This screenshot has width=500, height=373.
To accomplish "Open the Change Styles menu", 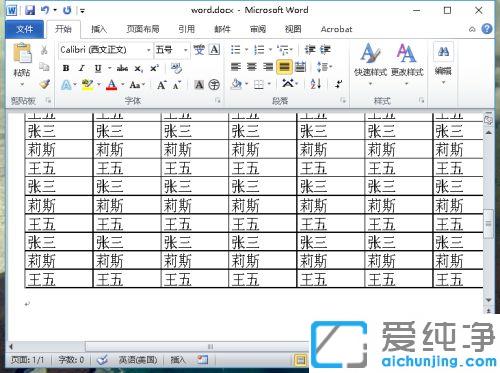I will click(x=407, y=63).
